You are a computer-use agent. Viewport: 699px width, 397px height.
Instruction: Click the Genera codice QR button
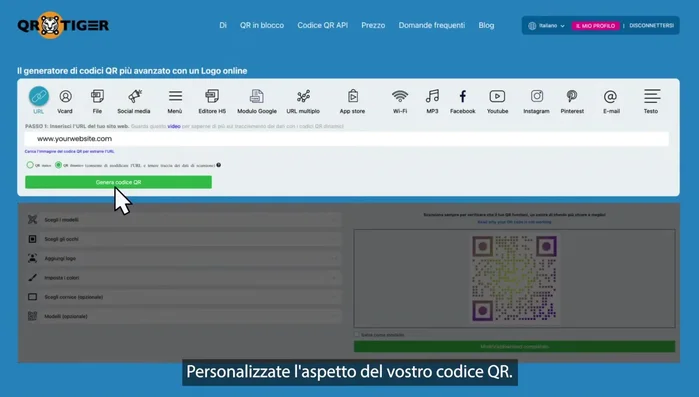[x=119, y=182]
